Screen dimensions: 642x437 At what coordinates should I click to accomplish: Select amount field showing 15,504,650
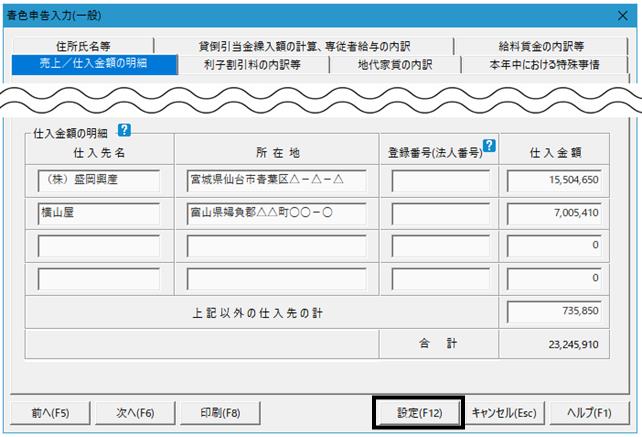tap(554, 181)
